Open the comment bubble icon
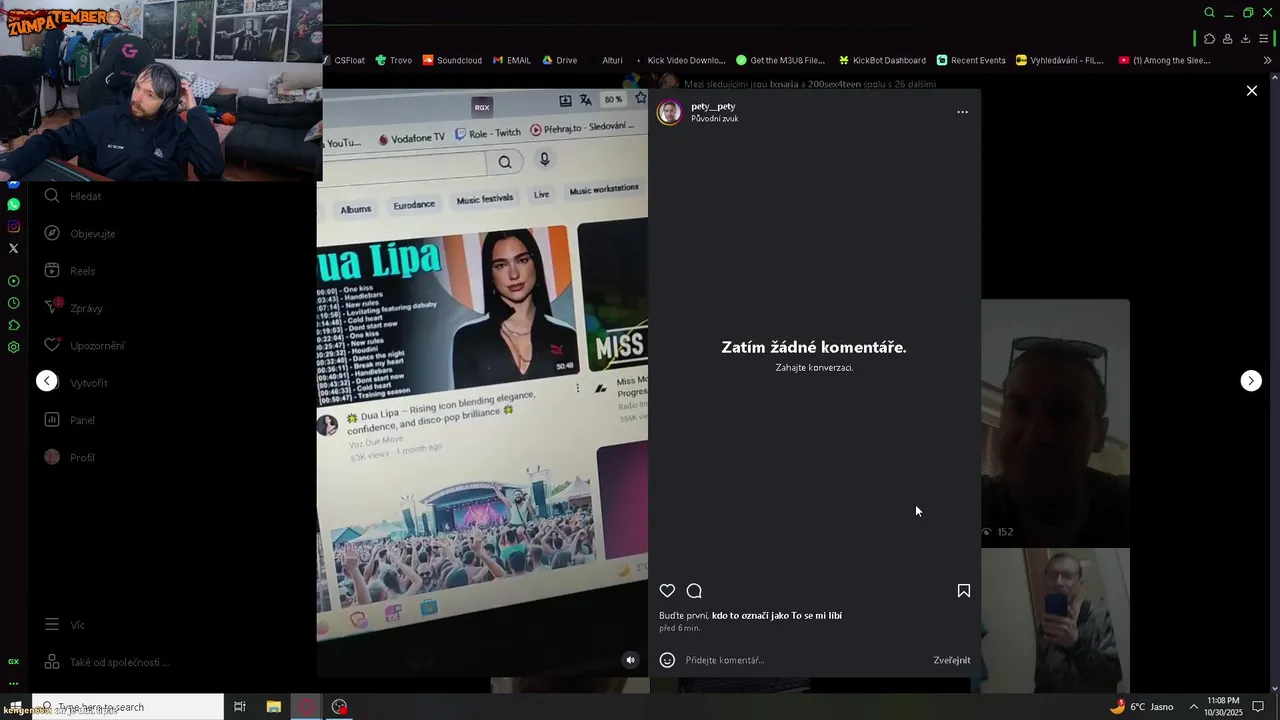Viewport: 1280px width, 720px height. click(694, 591)
